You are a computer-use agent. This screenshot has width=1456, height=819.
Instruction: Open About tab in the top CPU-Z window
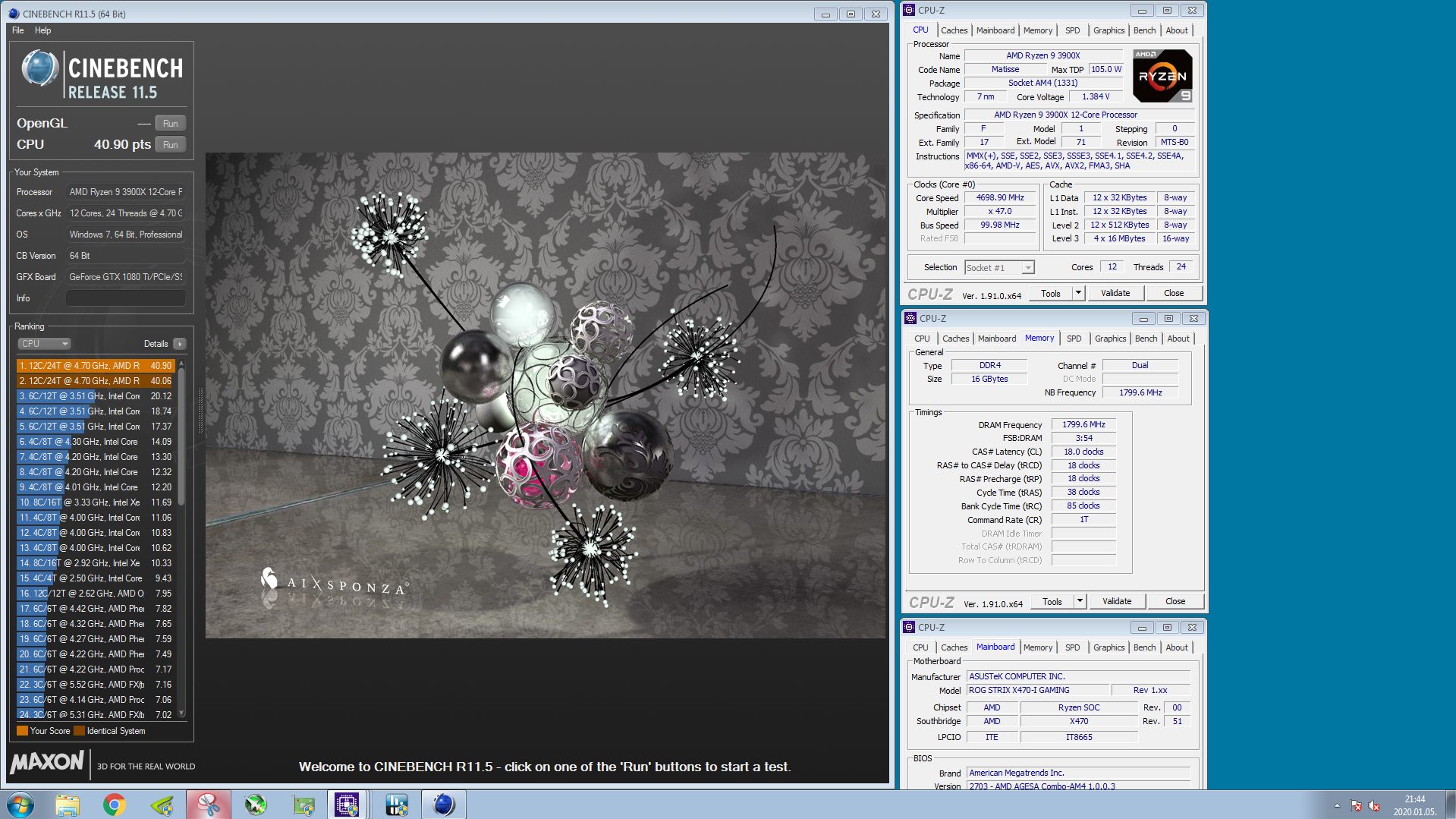tap(1177, 30)
